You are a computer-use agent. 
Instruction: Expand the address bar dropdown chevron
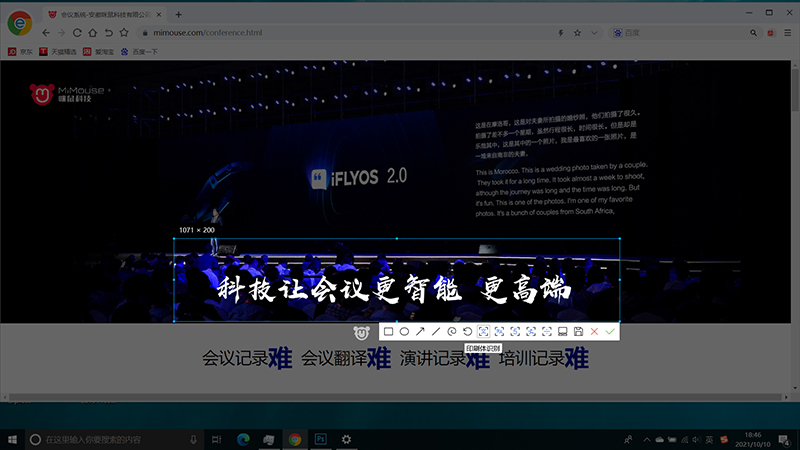pyautogui.click(x=594, y=33)
